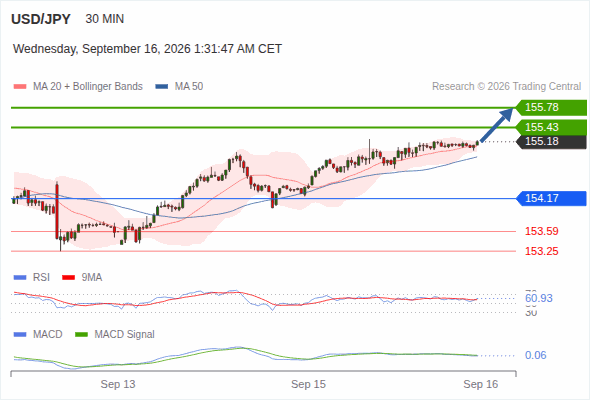
Task: Click the 9MA legend label
Action: pyautogui.click(x=92, y=278)
